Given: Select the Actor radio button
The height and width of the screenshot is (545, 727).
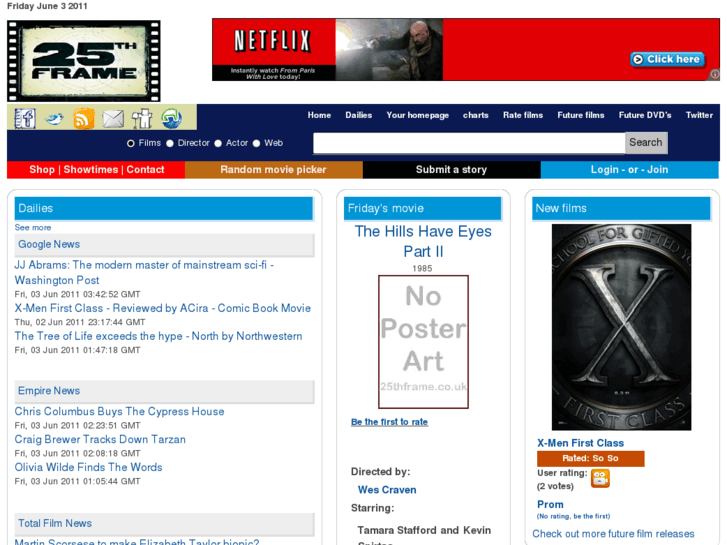Looking at the screenshot, I should [218, 143].
